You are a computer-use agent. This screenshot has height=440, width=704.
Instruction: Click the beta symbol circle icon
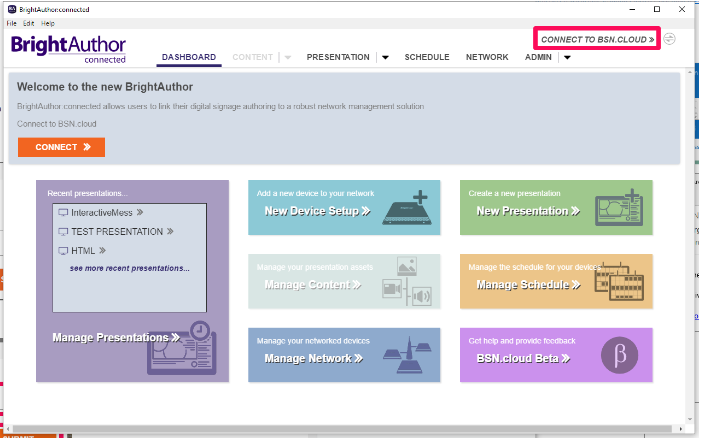[x=619, y=355]
